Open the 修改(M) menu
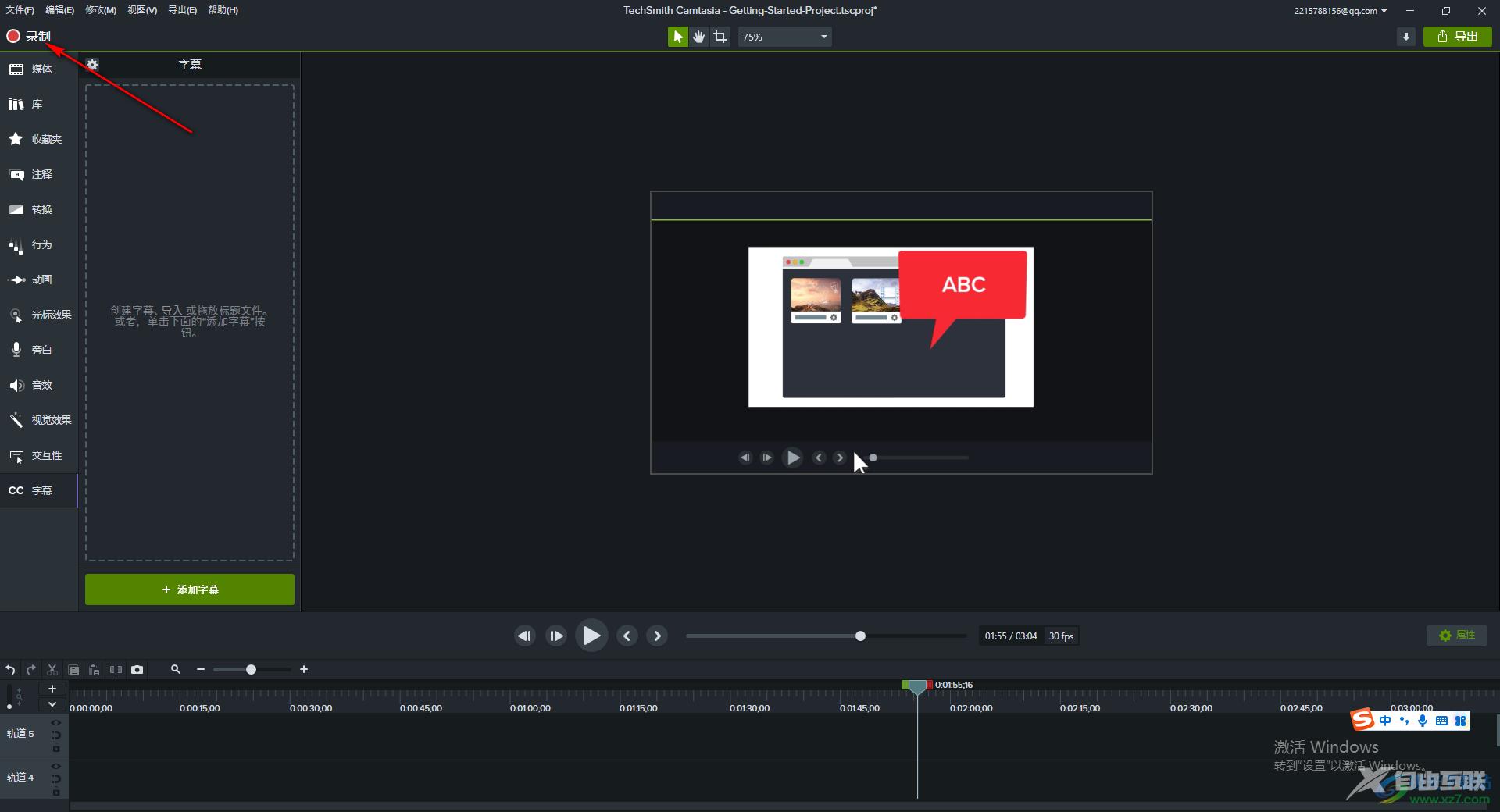This screenshot has width=1500, height=812. 101,10
